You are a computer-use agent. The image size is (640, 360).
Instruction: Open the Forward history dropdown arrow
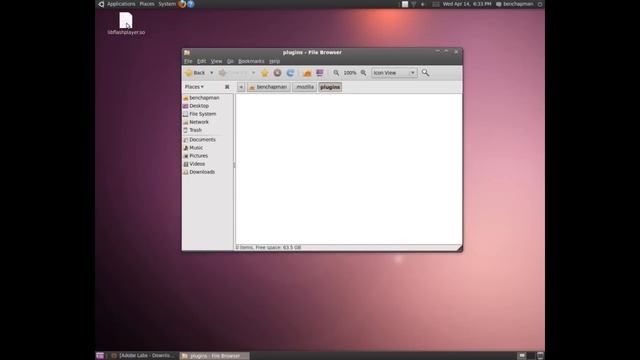tap(253, 73)
